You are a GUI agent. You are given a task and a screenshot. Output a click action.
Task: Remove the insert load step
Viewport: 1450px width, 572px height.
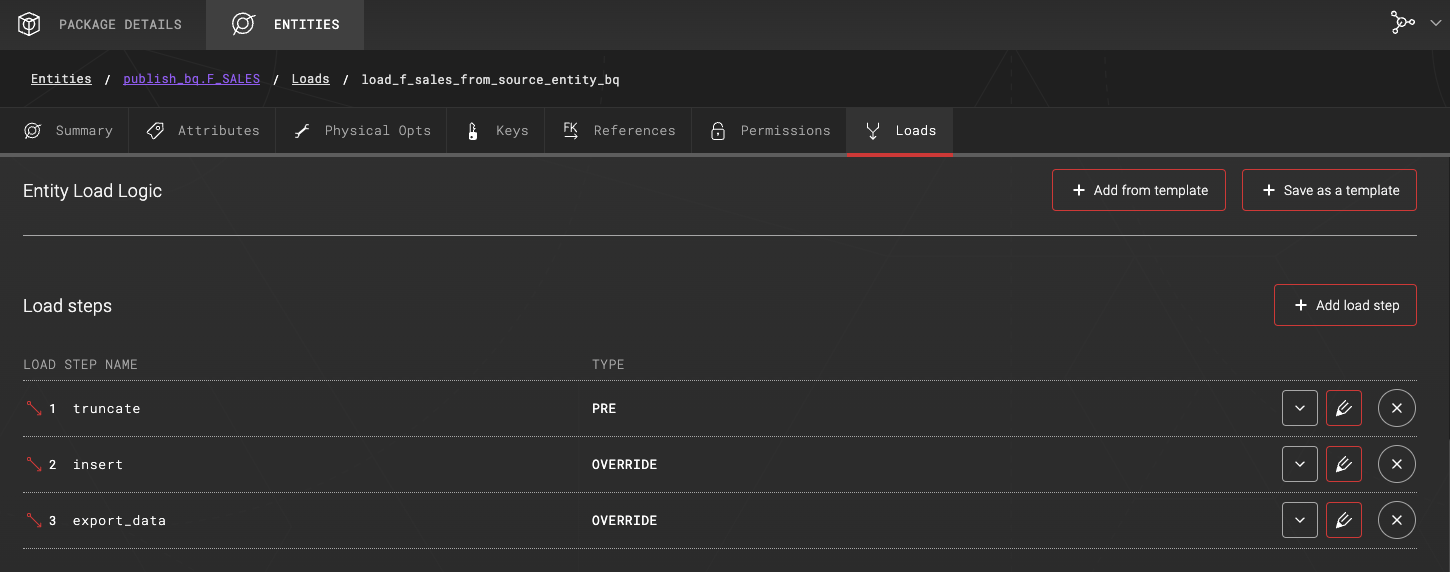[x=1396, y=465]
